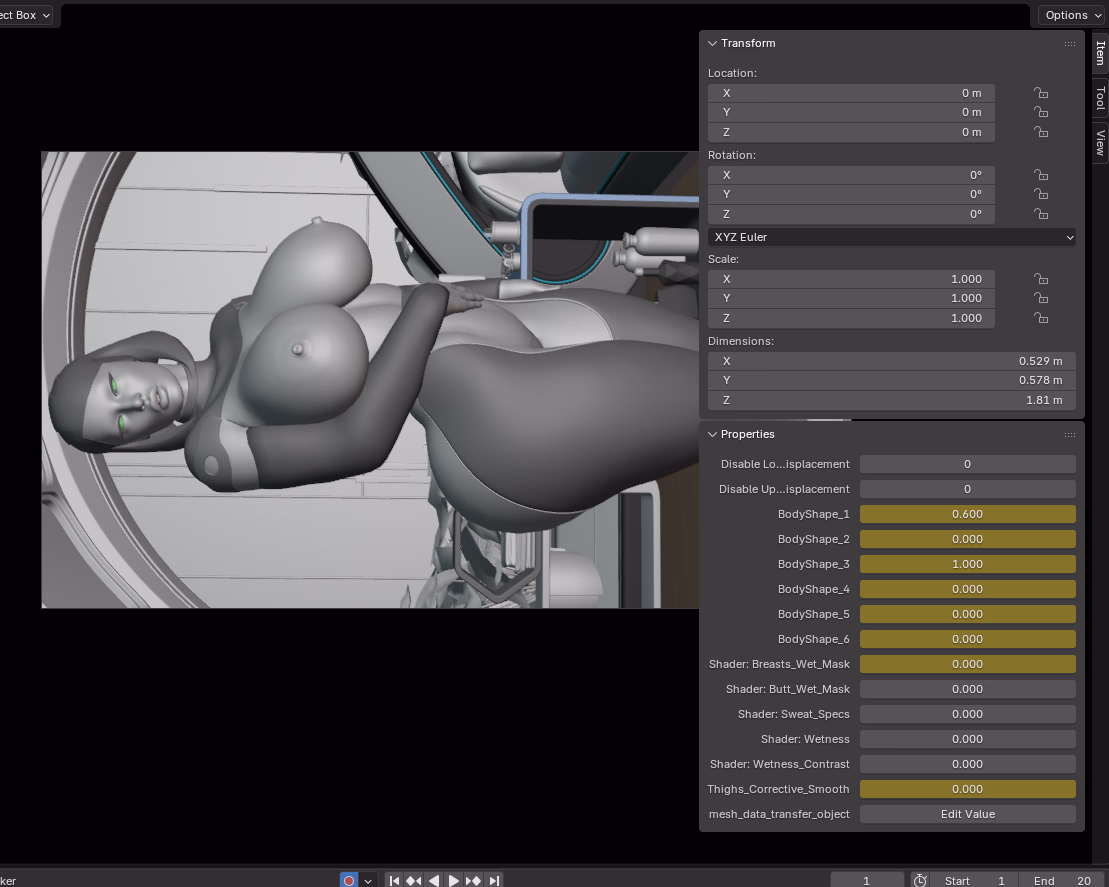Collapse the Properties panel
Image resolution: width=1109 pixels, height=887 pixels.
coord(713,435)
